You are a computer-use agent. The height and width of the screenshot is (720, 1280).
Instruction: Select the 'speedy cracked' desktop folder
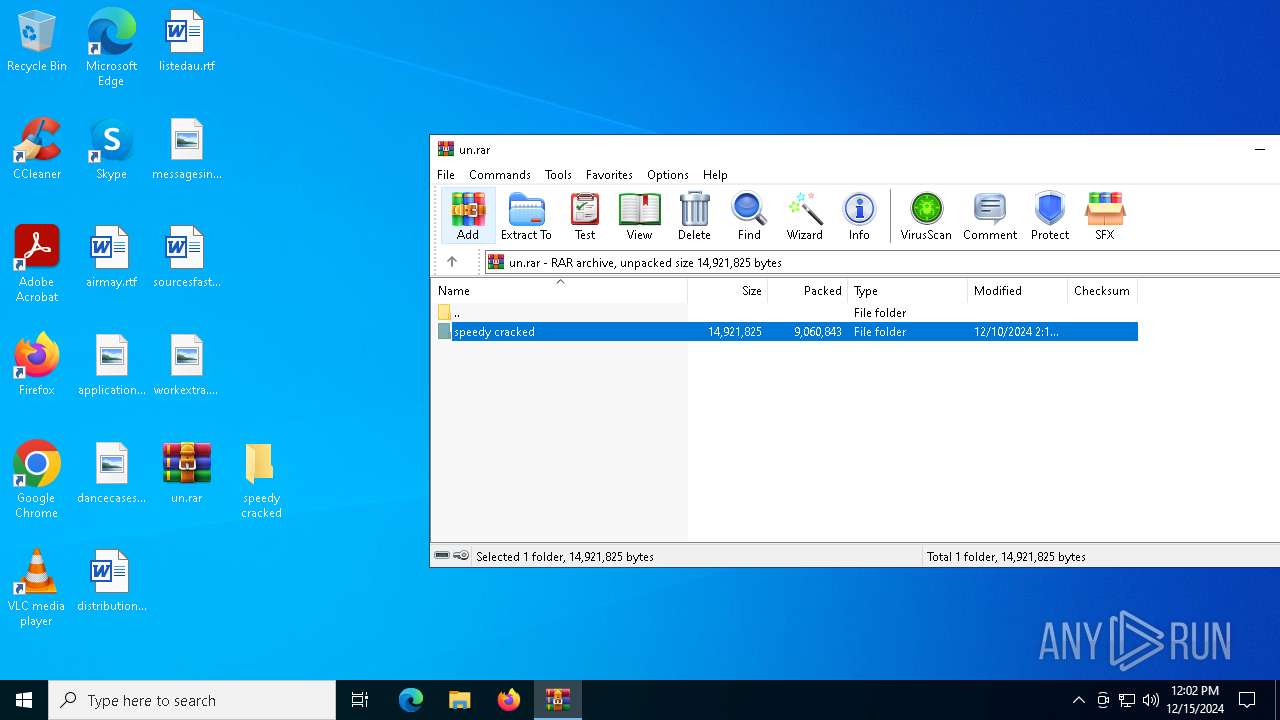pyautogui.click(x=261, y=481)
